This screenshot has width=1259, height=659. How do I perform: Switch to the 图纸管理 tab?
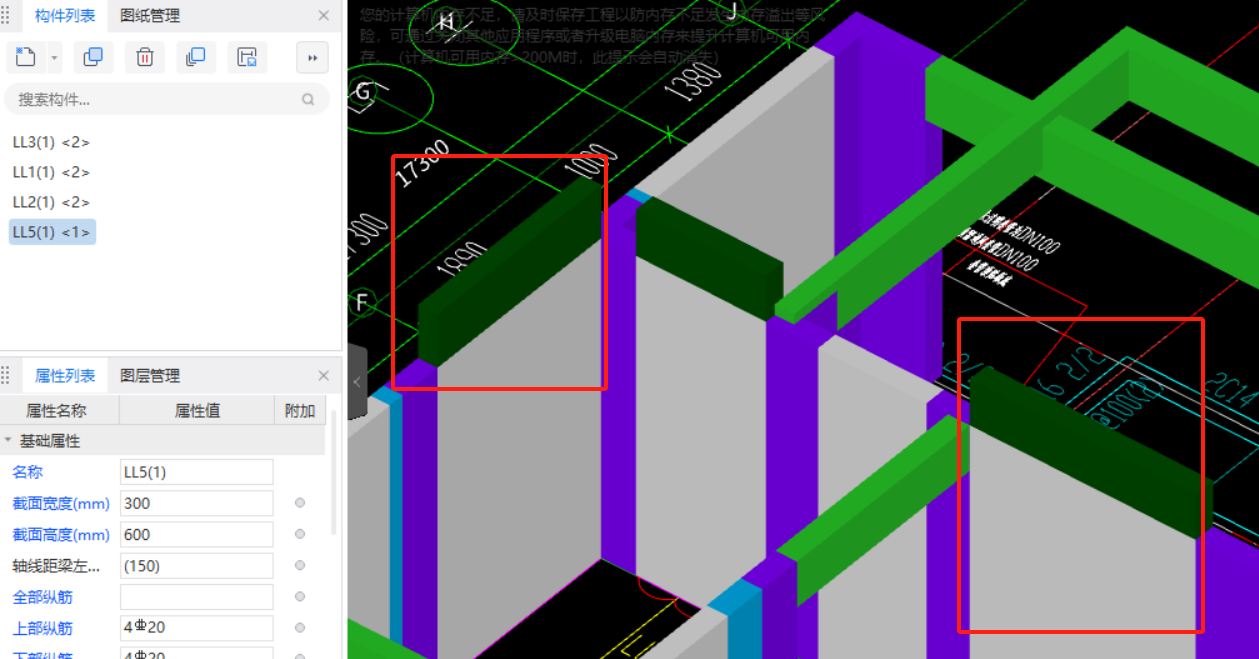[150, 16]
